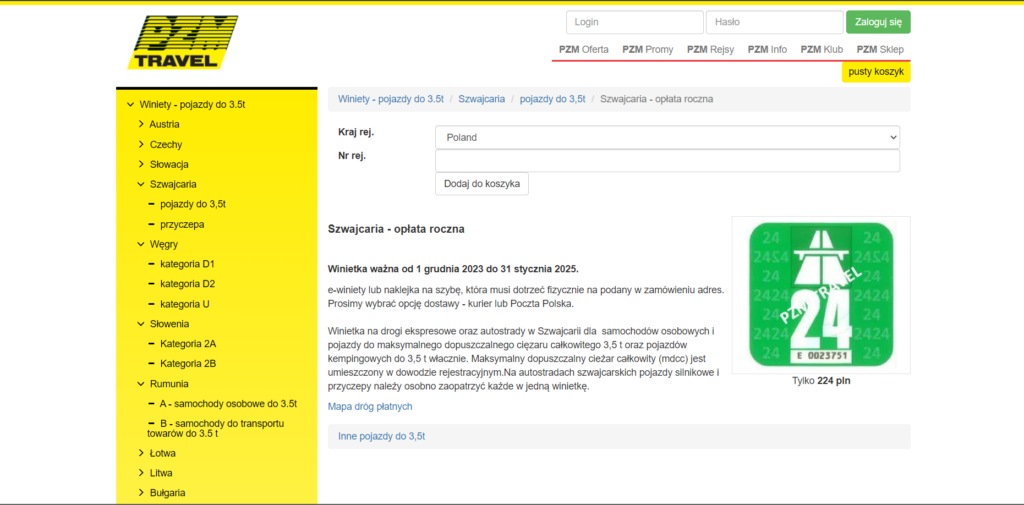Image resolution: width=1024 pixels, height=505 pixels.
Task: Open Inne pojazdy do 3,5t link
Action: click(382, 436)
